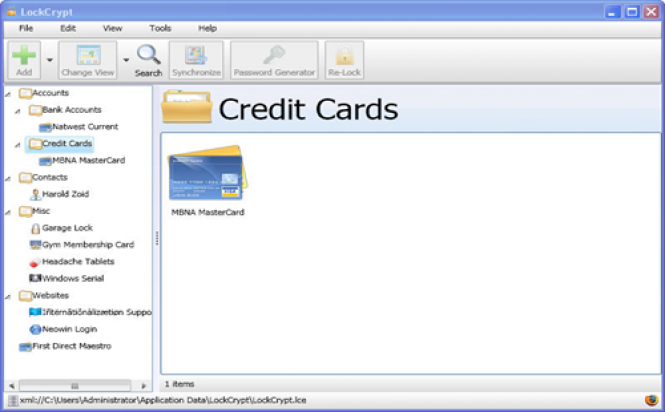
Task: Open the Add button dropdown arrow
Action: click(x=49, y=60)
